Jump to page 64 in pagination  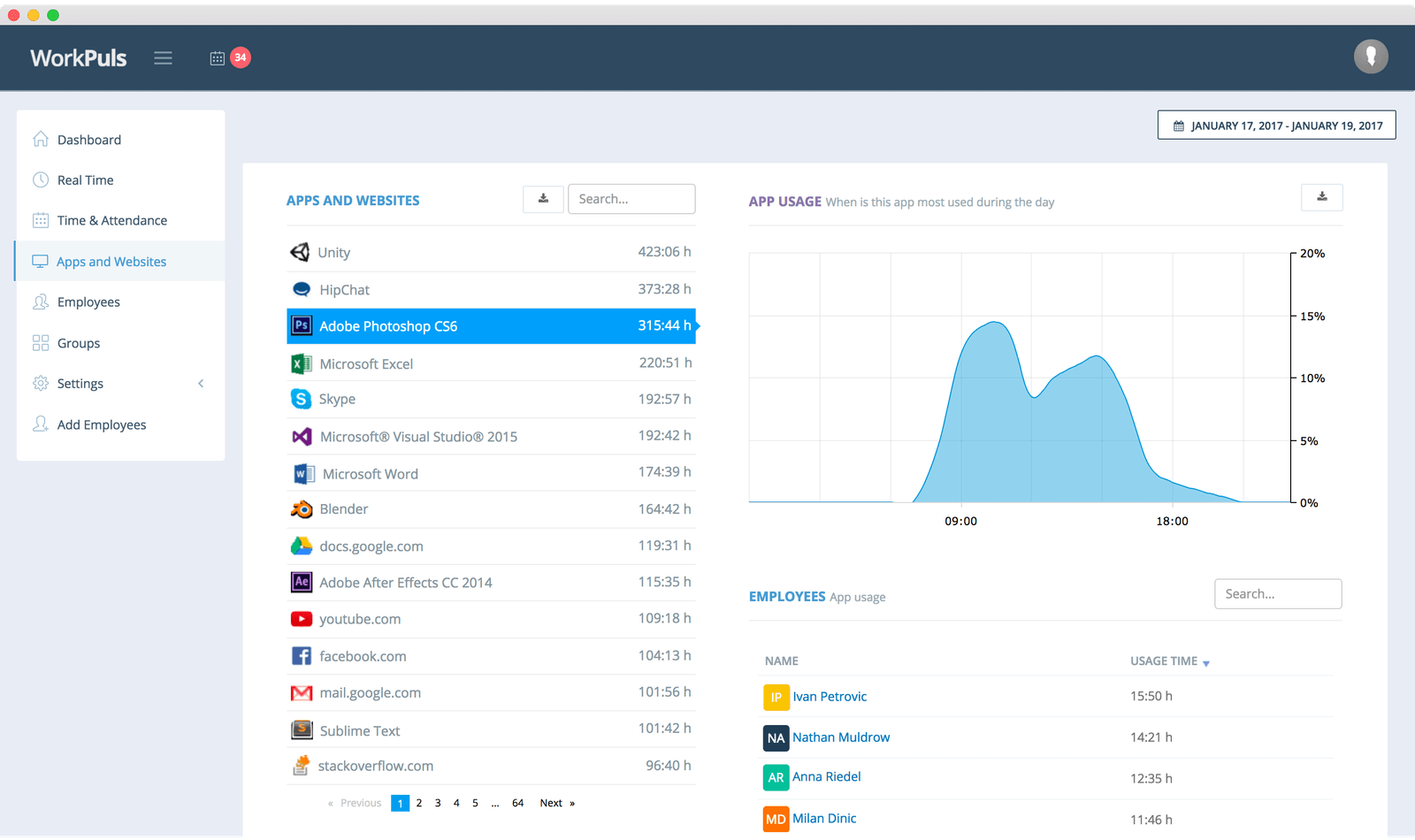click(x=518, y=803)
